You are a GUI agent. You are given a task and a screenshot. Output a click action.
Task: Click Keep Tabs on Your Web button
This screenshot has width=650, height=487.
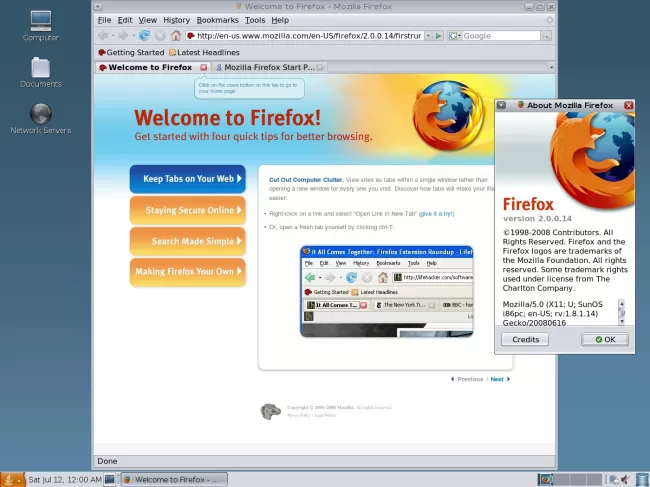tap(188, 179)
